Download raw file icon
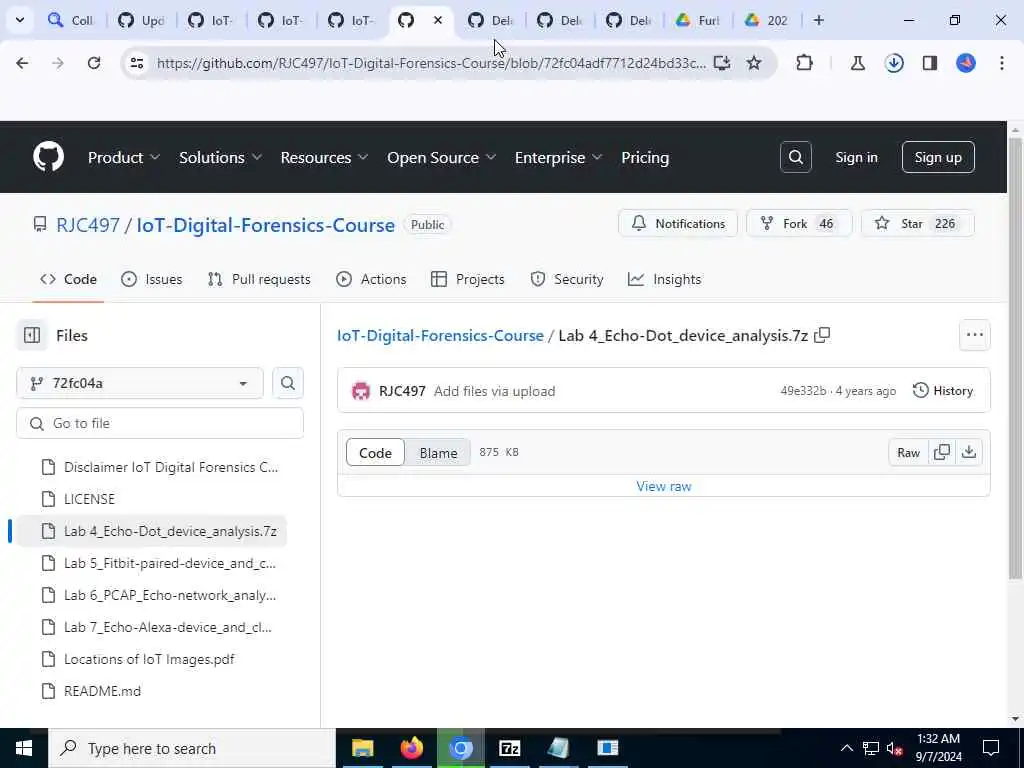 [968, 452]
